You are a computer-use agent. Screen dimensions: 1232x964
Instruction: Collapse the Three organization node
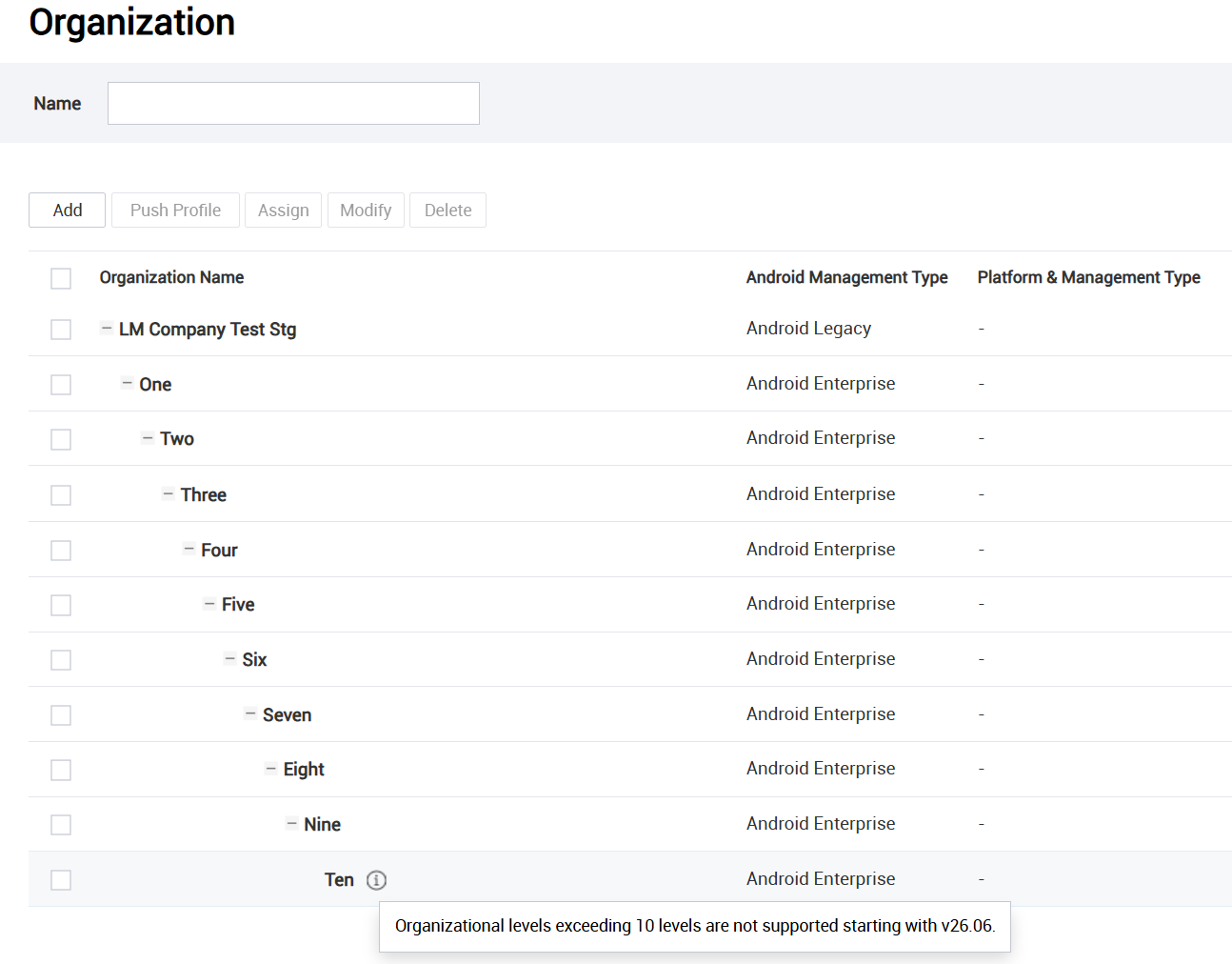coord(169,493)
